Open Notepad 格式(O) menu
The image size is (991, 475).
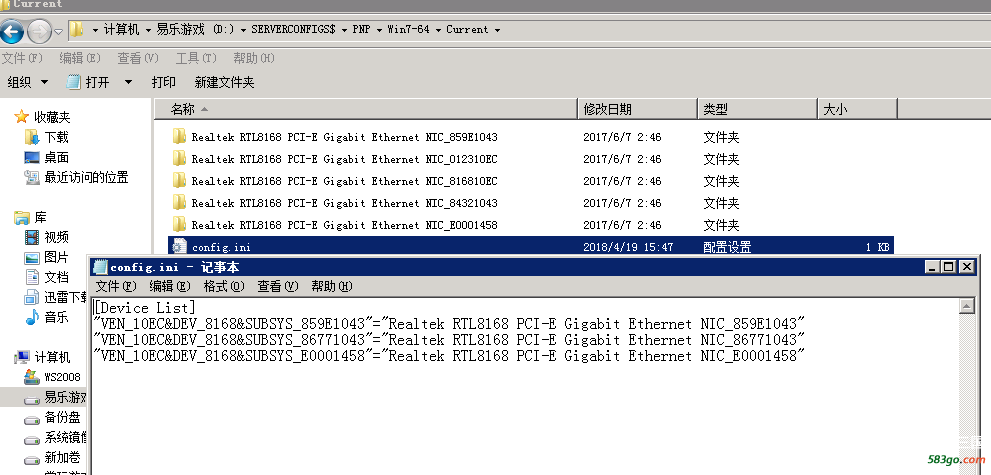[224, 286]
